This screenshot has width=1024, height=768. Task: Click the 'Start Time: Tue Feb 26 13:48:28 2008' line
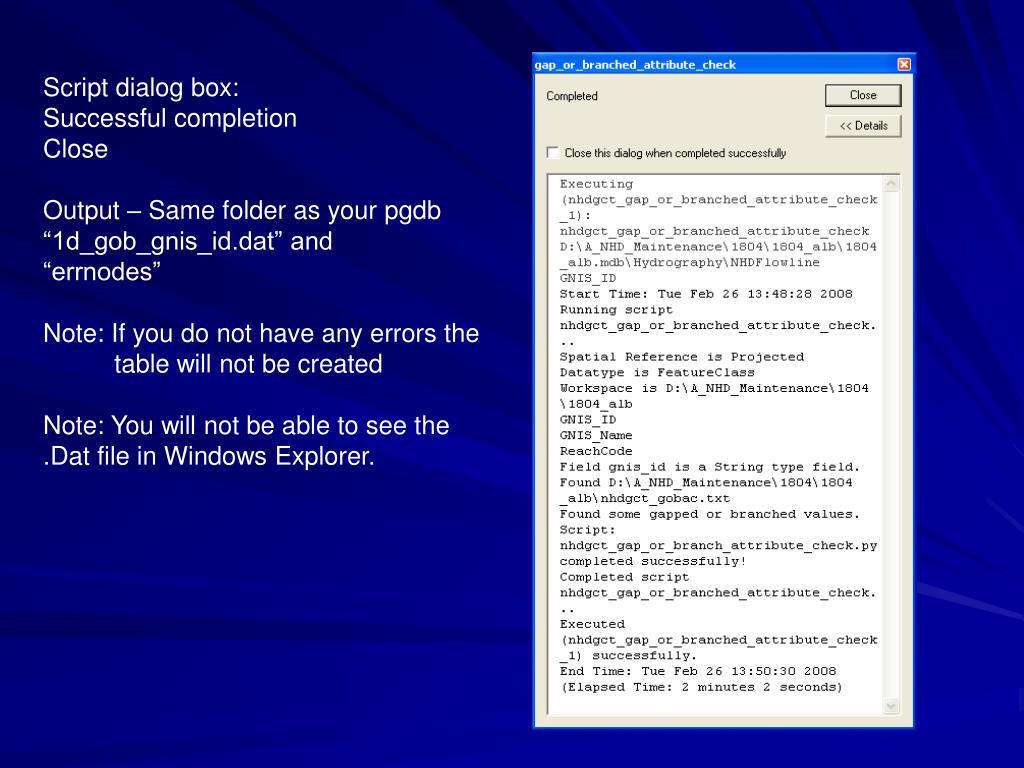pyautogui.click(x=706, y=294)
